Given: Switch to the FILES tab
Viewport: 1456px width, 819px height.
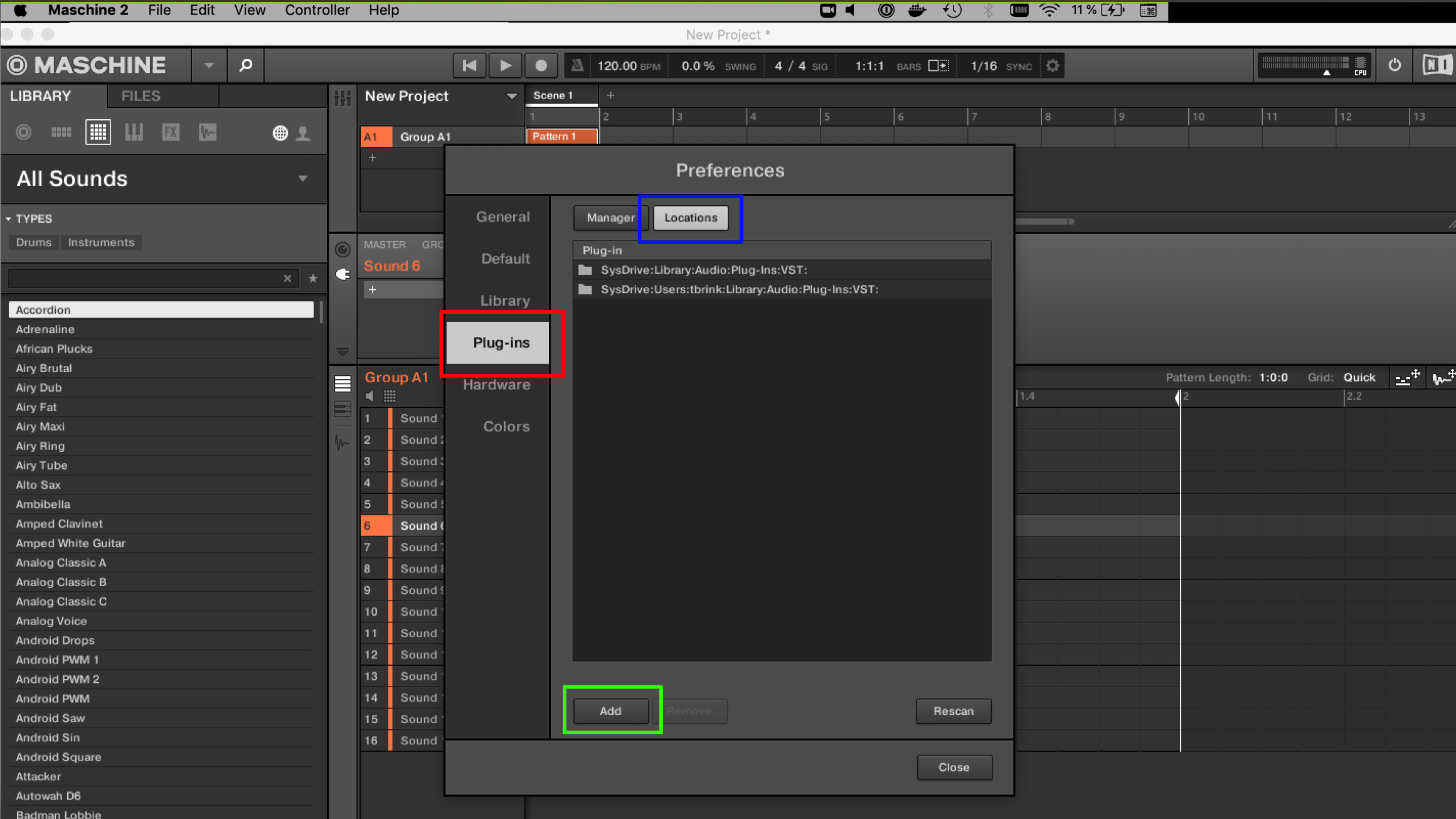Looking at the screenshot, I should (x=141, y=96).
